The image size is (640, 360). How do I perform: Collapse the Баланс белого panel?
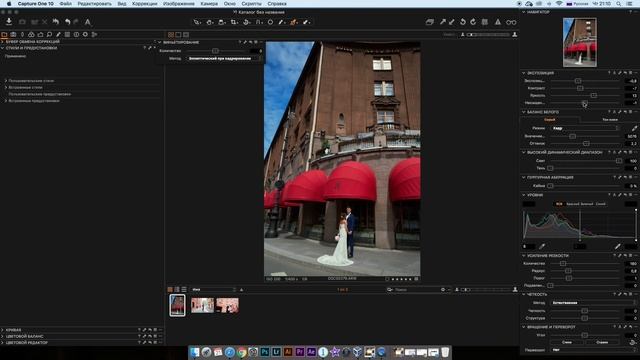(524, 112)
